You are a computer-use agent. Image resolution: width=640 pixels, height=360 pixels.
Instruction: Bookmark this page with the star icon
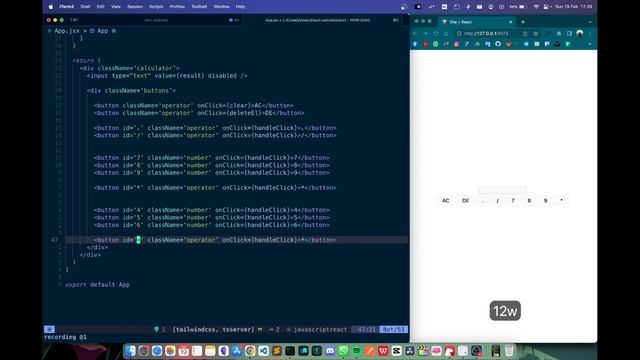pyautogui.click(x=536, y=33)
